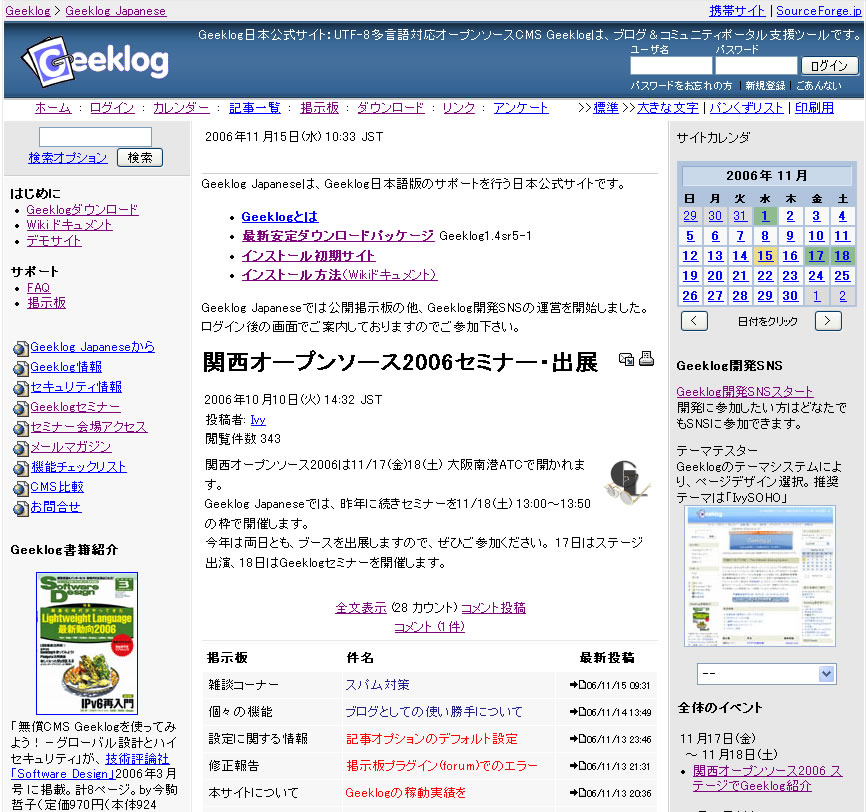Viewport: 868px width, 812px height.
Task: Open アンケート in the navigation bar
Action: [x=521, y=108]
